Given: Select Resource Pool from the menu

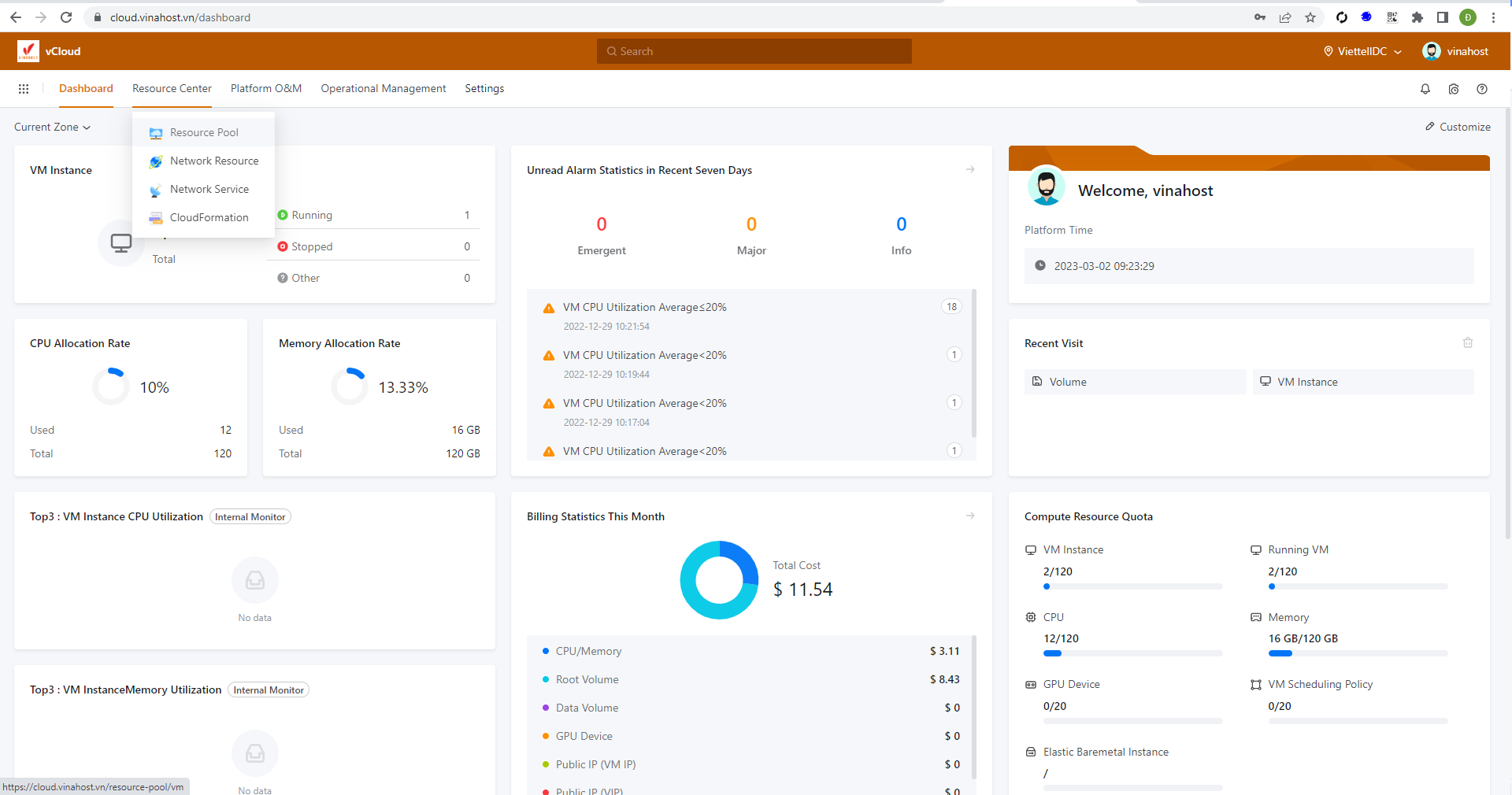Looking at the screenshot, I should [x=204, y=132].
